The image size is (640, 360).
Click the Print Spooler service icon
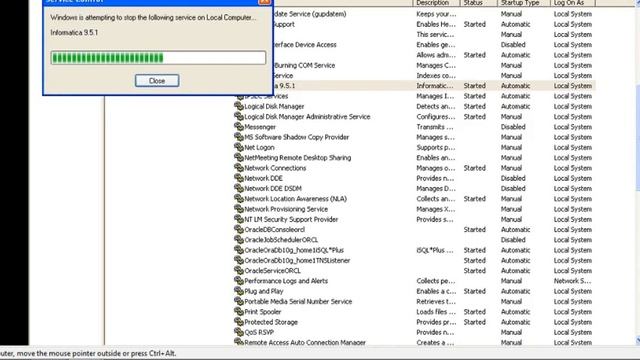coord(239,311)
